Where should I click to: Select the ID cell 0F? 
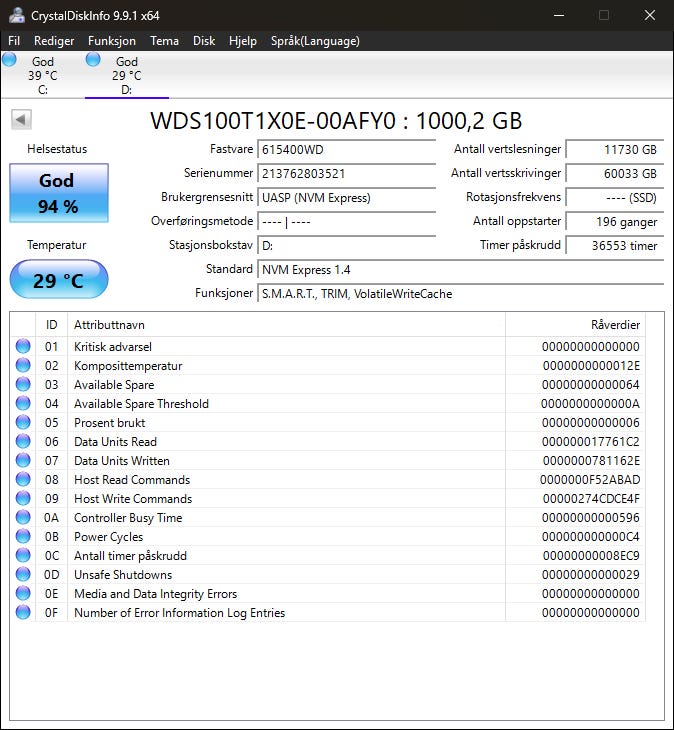pos(52,613)
